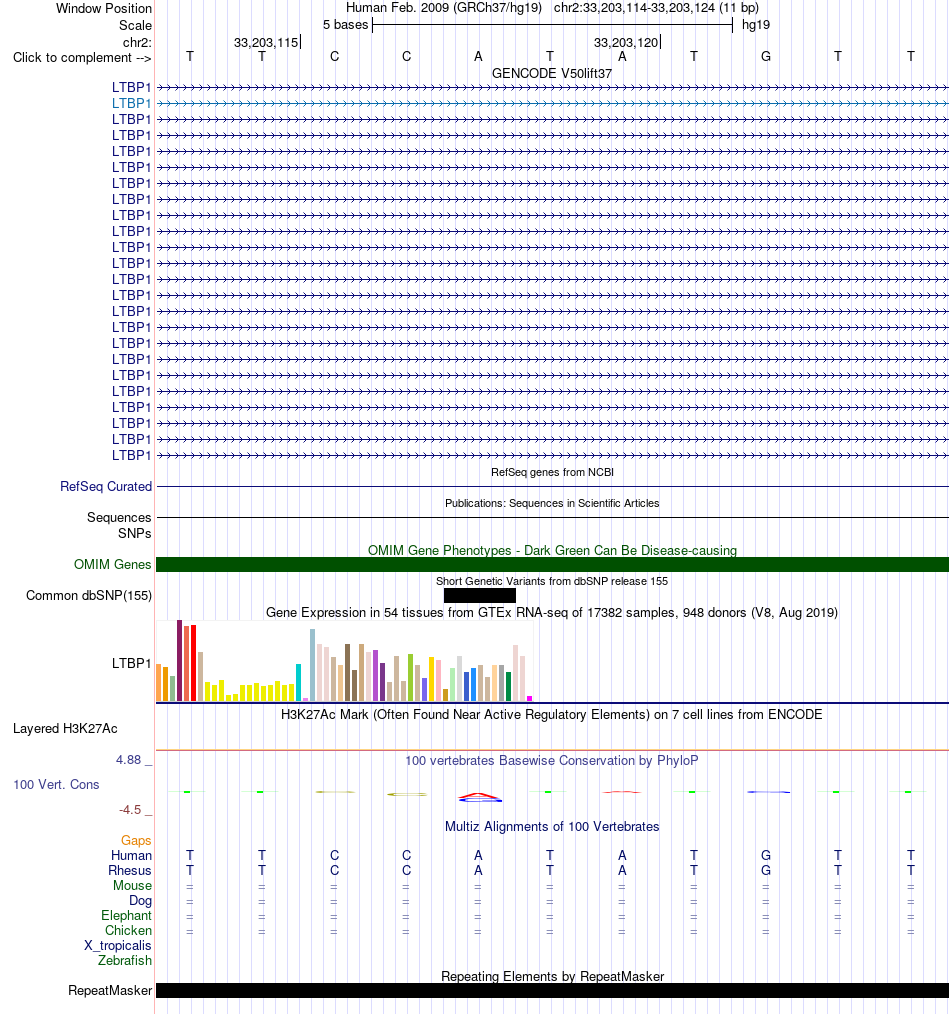Select the light-blue highlighted LTBP1 transcript label
This screenshot has height=1014, width=950.
[x=131, y=103]
